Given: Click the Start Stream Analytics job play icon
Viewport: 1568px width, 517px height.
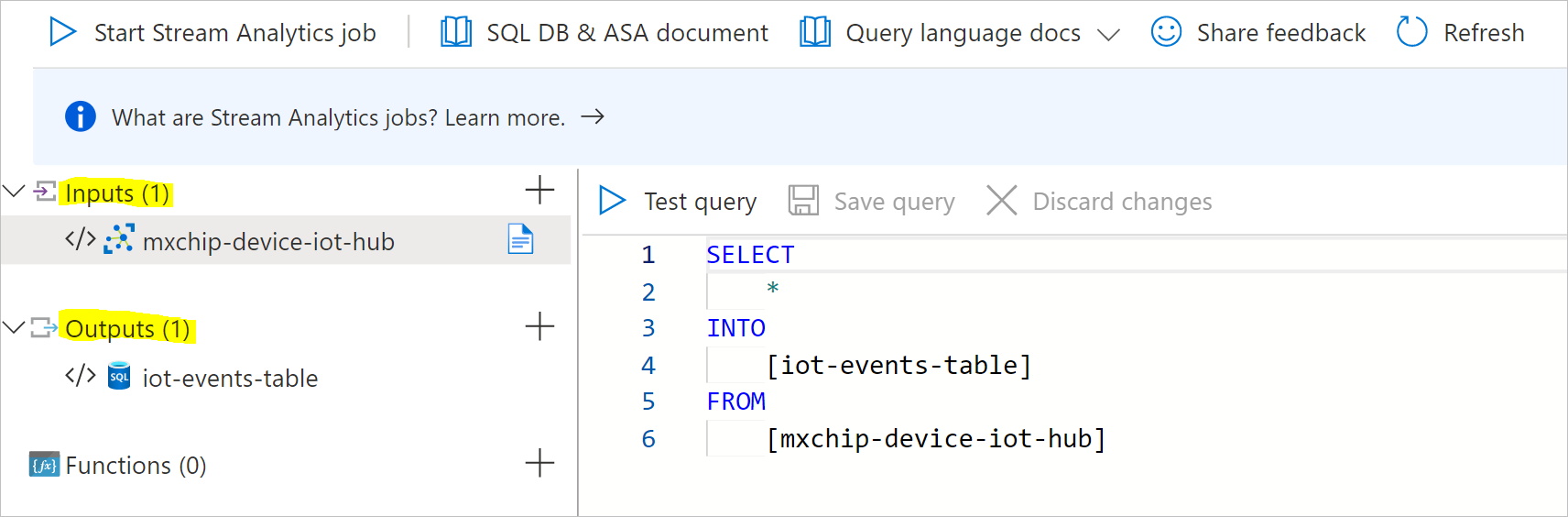Looking at the screenshot, I should click(62, 32).
